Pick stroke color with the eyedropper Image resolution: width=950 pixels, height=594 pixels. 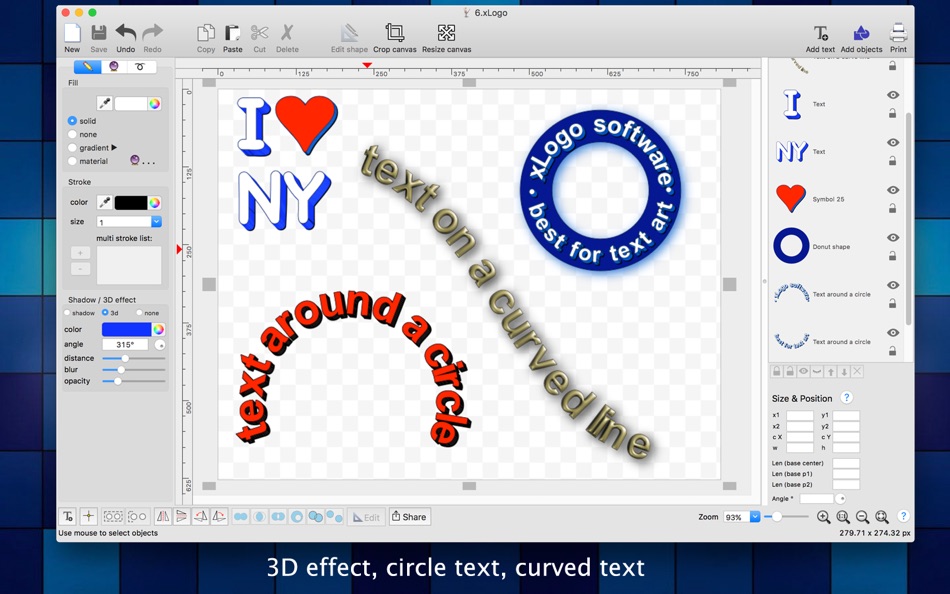pos(105,202)
